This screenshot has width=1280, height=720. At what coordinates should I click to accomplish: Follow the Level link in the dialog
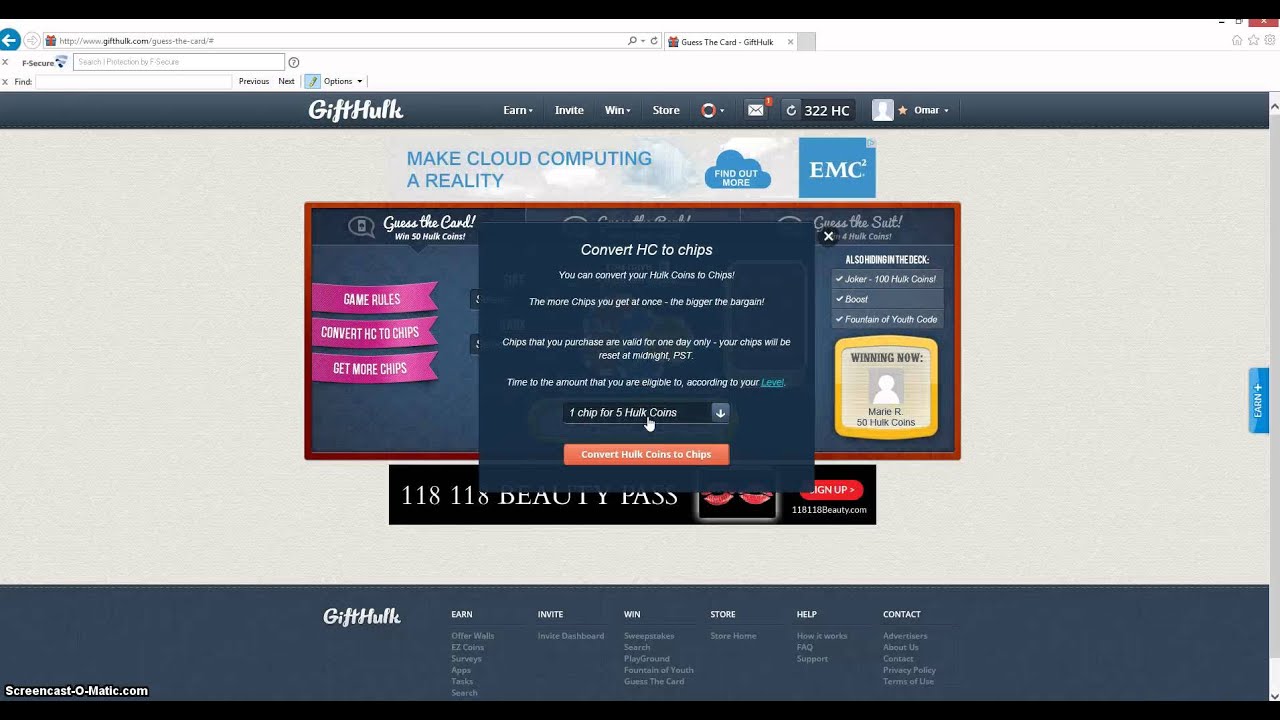(772, 382)
